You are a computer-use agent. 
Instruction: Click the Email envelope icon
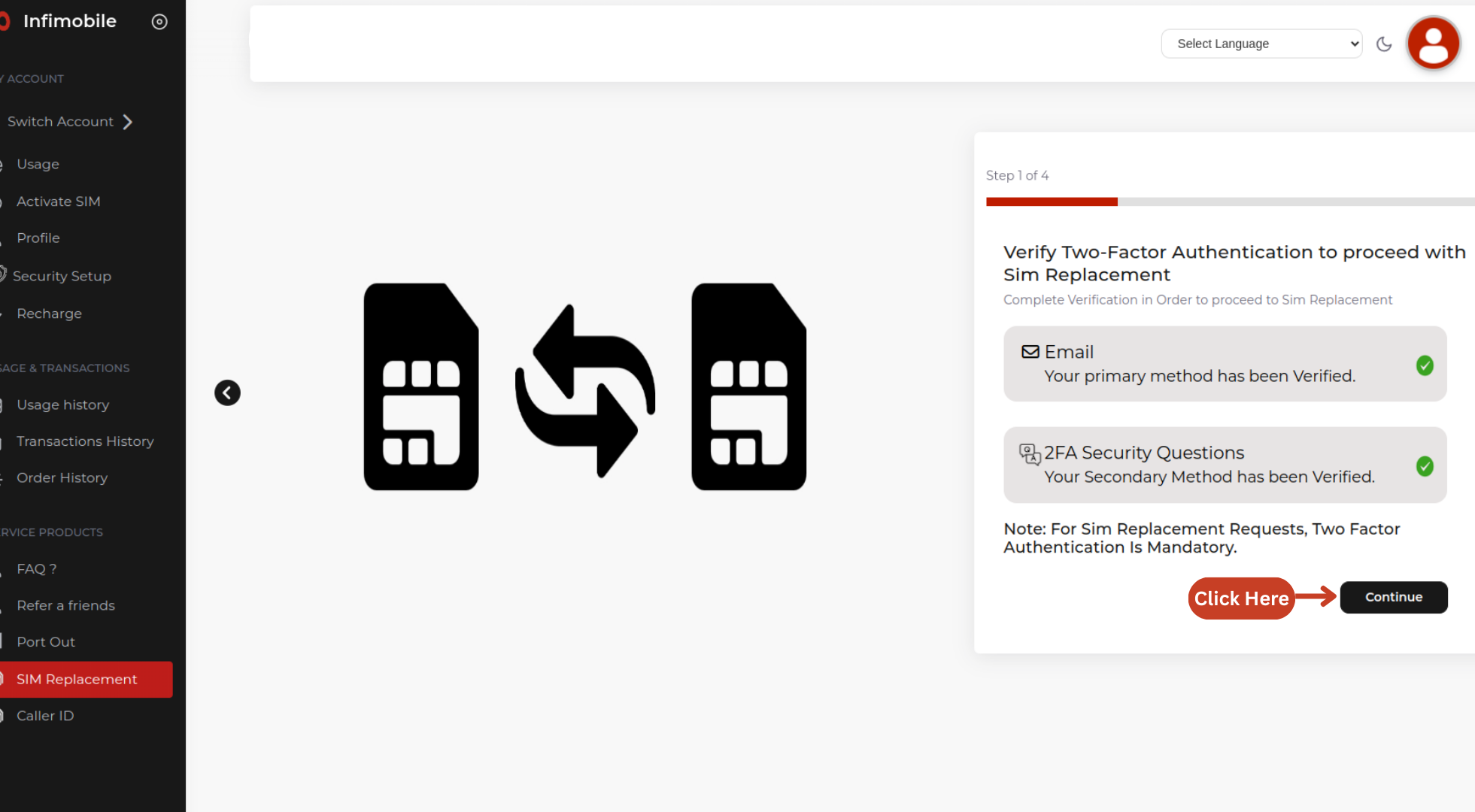1030,352
